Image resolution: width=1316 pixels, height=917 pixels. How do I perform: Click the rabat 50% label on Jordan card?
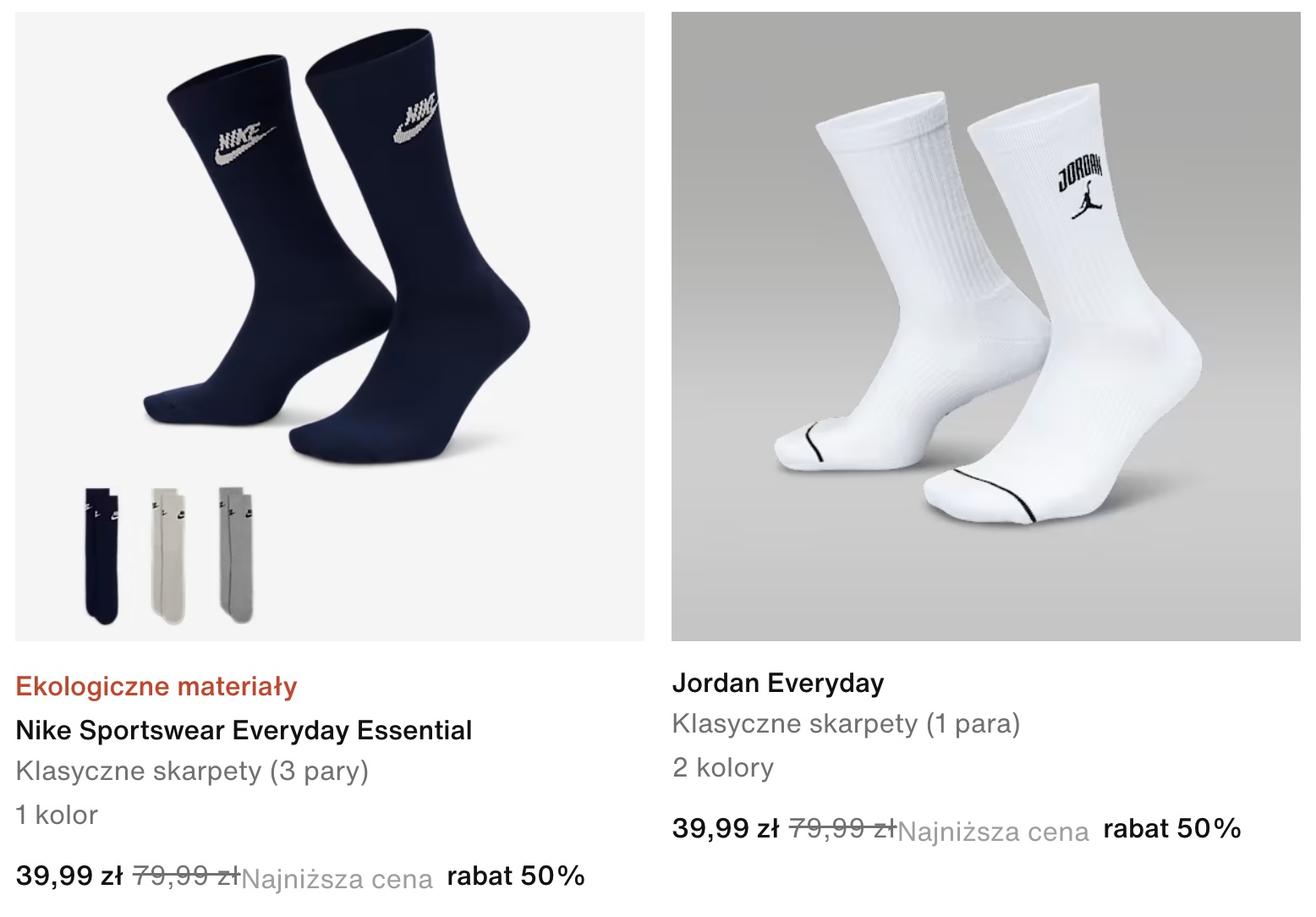pyautogui.click(x=1172, y=828)
